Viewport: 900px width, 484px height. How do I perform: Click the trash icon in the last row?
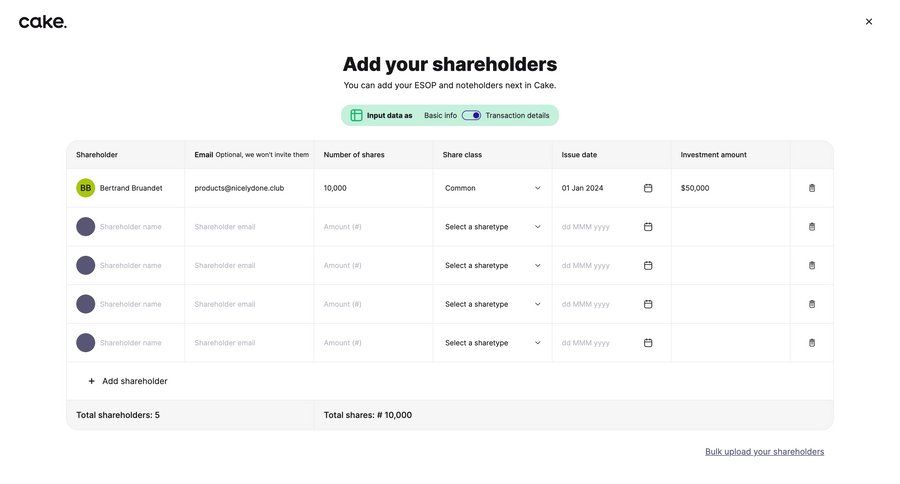click(812, 343)
